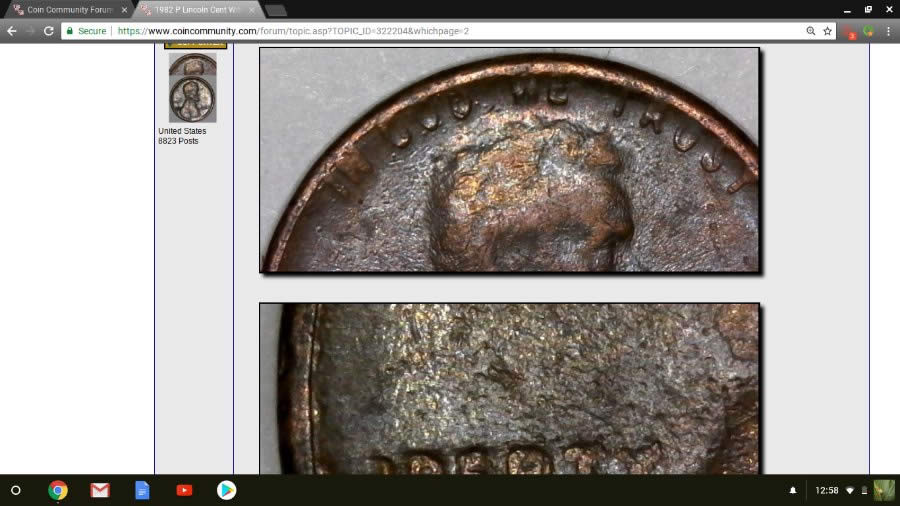Open user account picture in tray
Image resolution: width=900 pixels, height=506 pixels.
pos(884,491)
